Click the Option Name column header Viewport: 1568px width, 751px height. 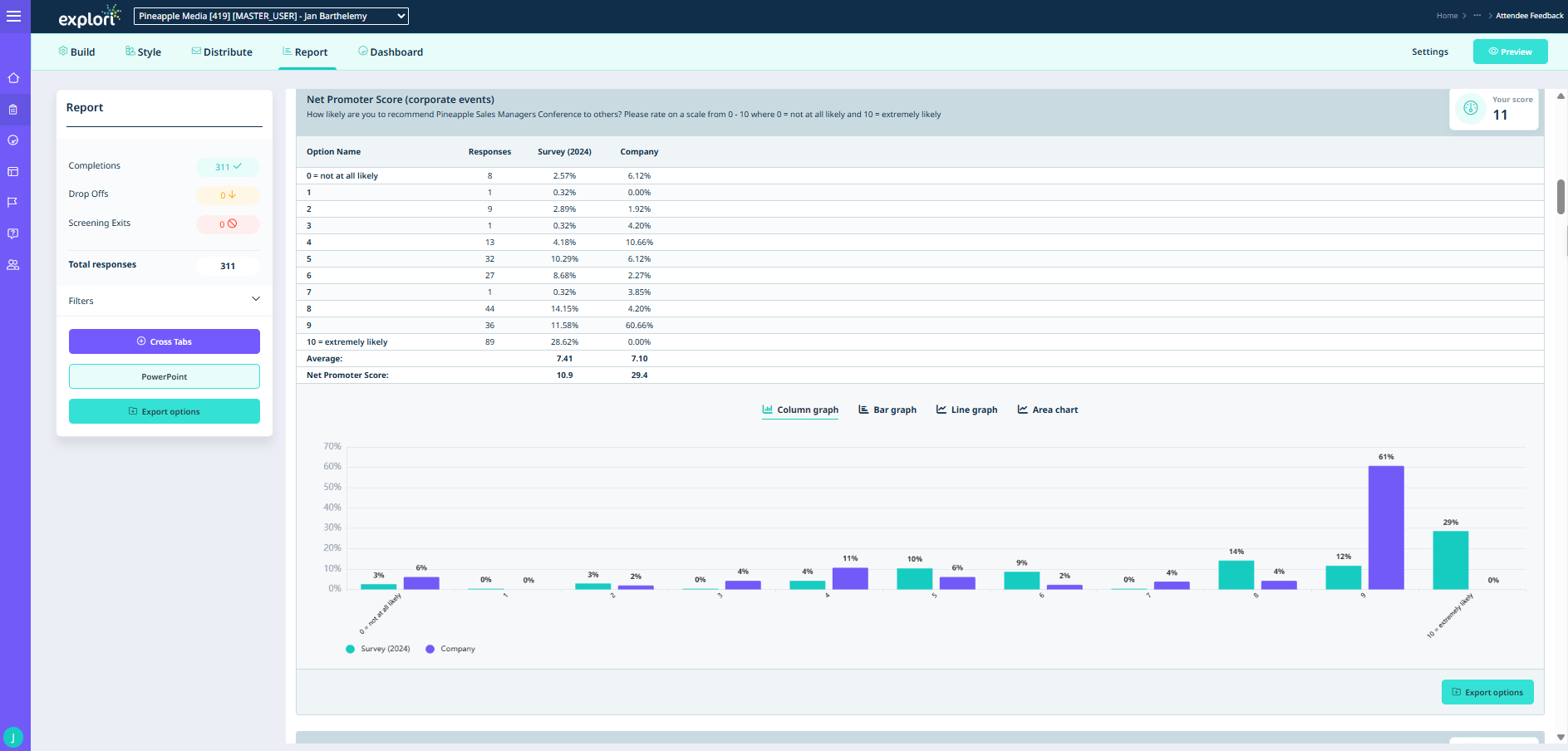click(333, 152)
